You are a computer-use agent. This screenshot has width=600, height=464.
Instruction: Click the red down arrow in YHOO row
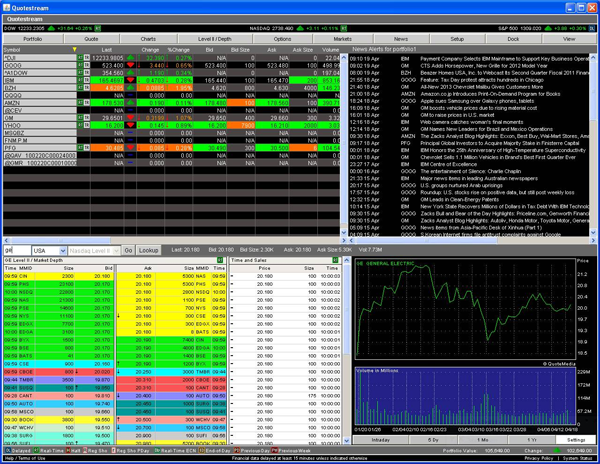(x=130, y=125)
